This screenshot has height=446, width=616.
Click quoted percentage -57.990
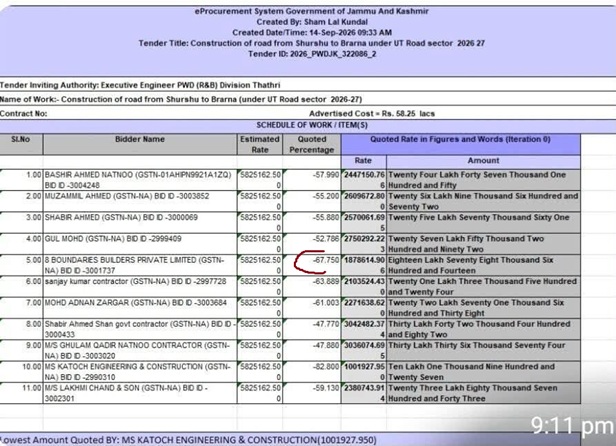(312, 180)
